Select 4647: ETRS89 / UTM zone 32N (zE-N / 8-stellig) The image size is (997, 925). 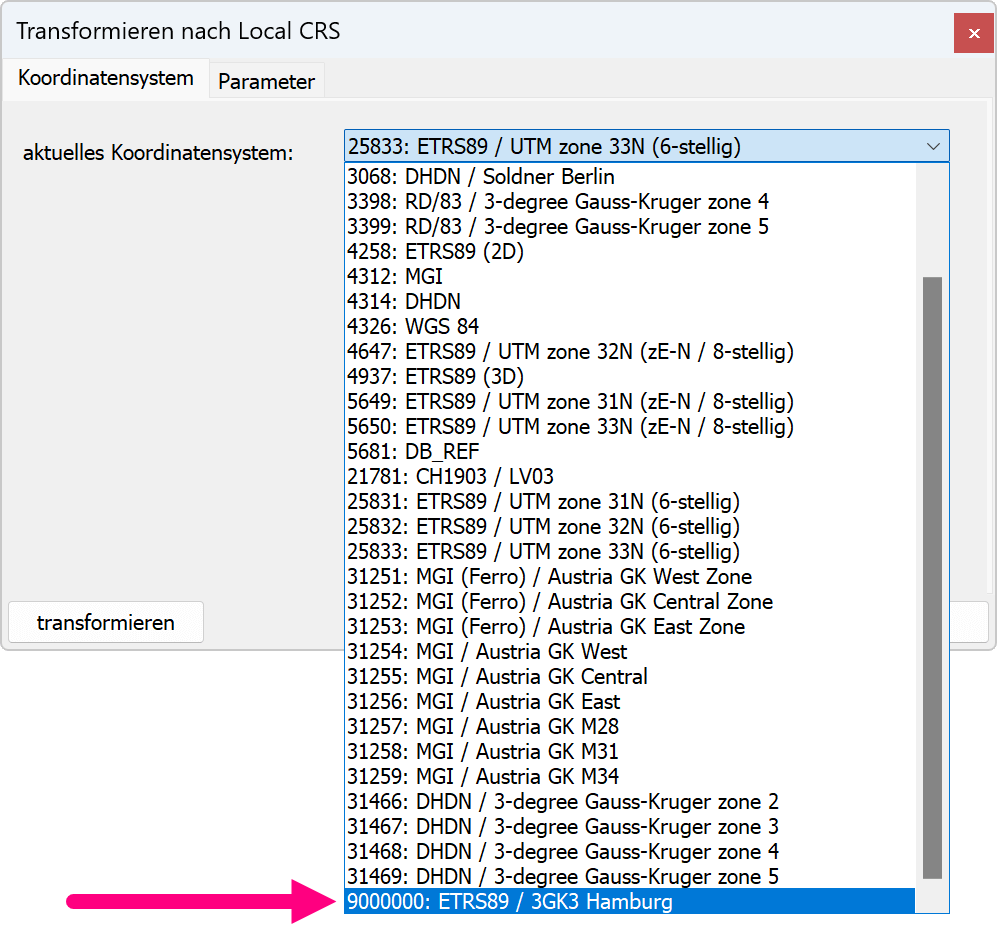[x=570, y=351]
